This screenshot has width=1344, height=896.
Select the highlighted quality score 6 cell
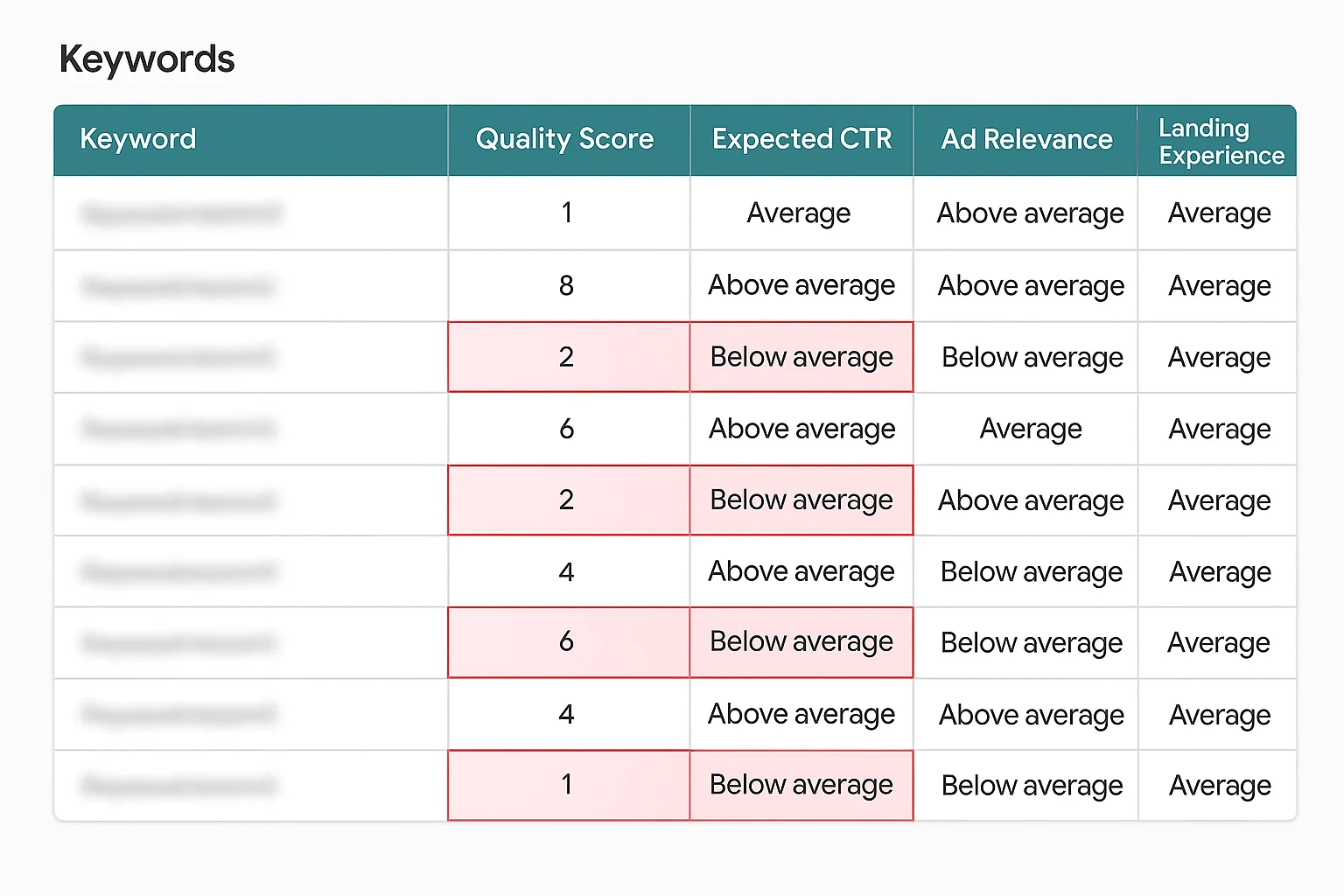click(567, 642)
